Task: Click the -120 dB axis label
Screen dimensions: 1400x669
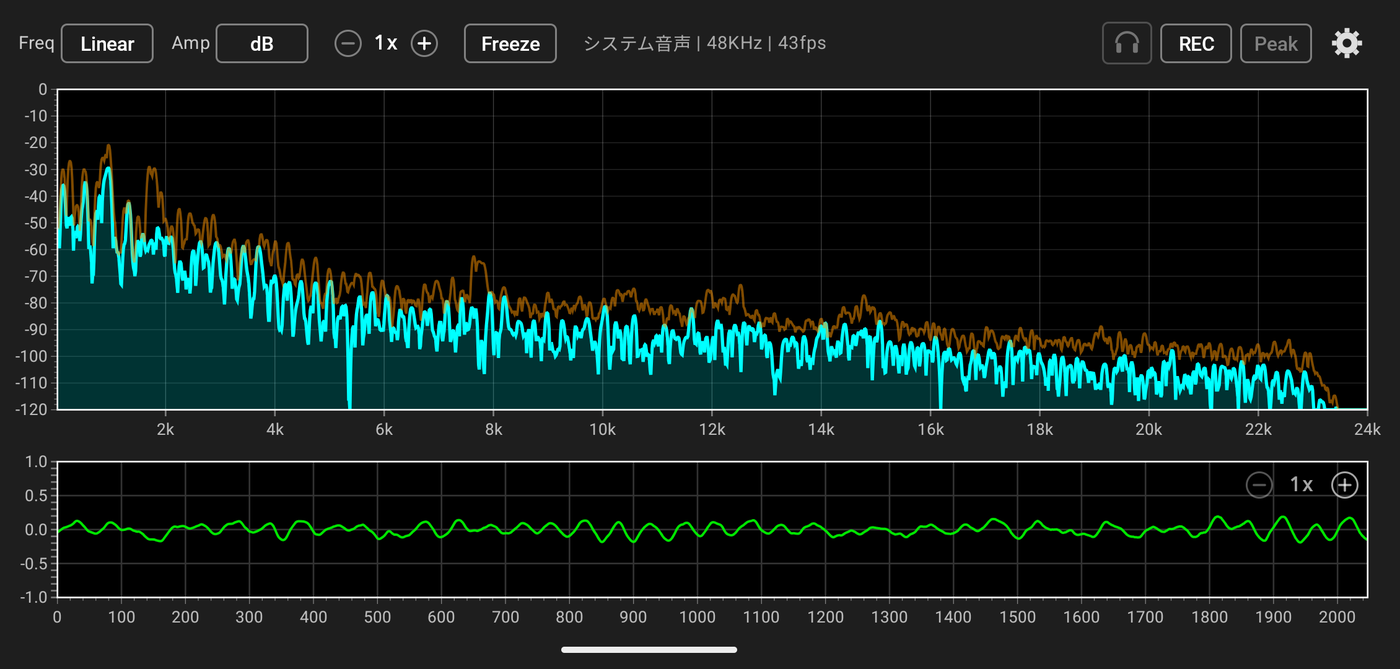Action: pyautogui.click(x=31, y=409)
